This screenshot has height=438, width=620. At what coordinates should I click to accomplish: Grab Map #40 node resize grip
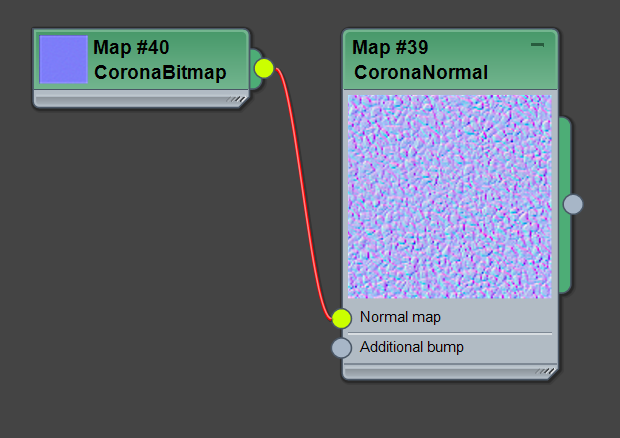coord(236,100)
